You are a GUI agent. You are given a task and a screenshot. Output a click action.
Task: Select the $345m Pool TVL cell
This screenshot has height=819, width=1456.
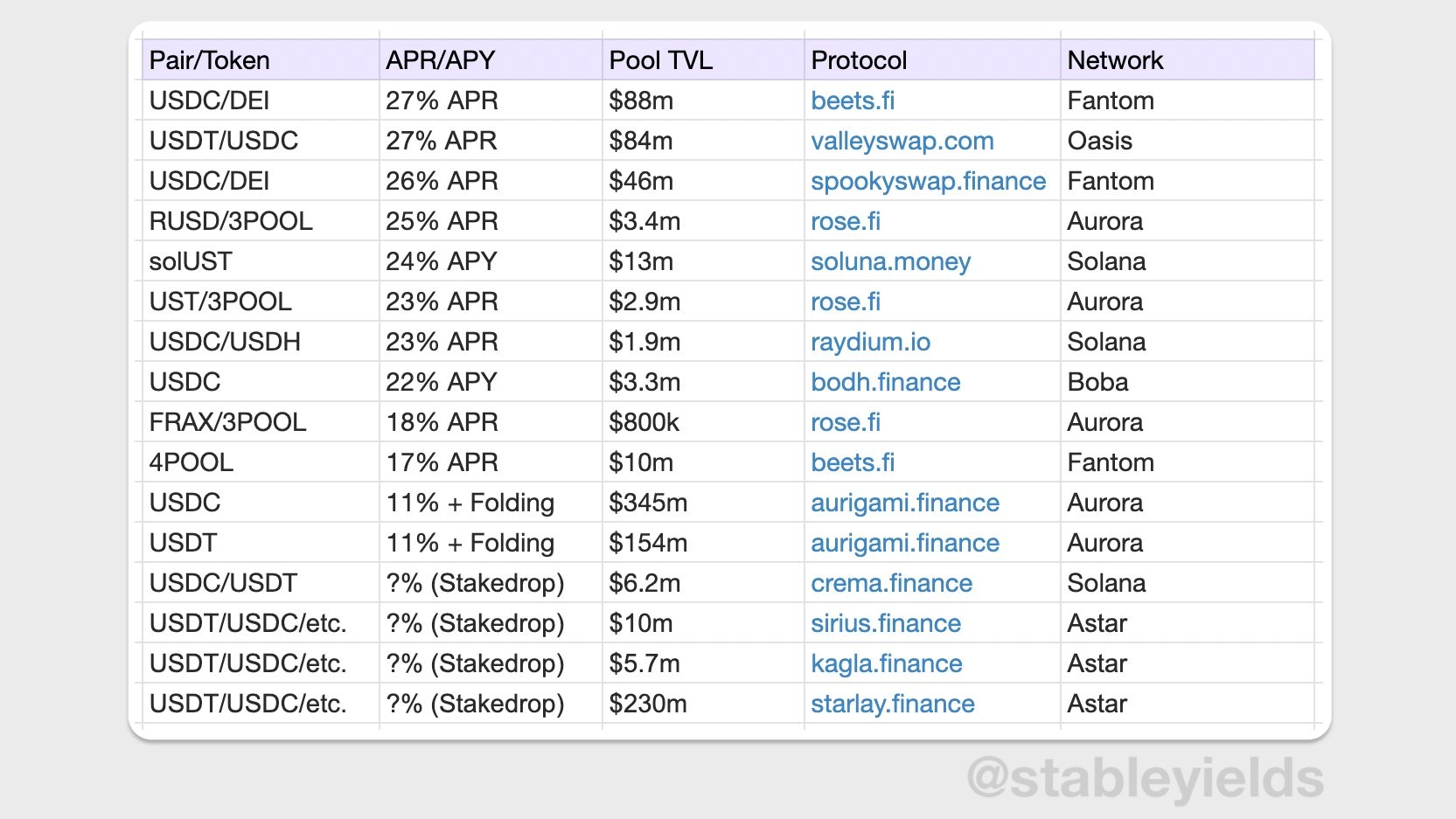703,503
